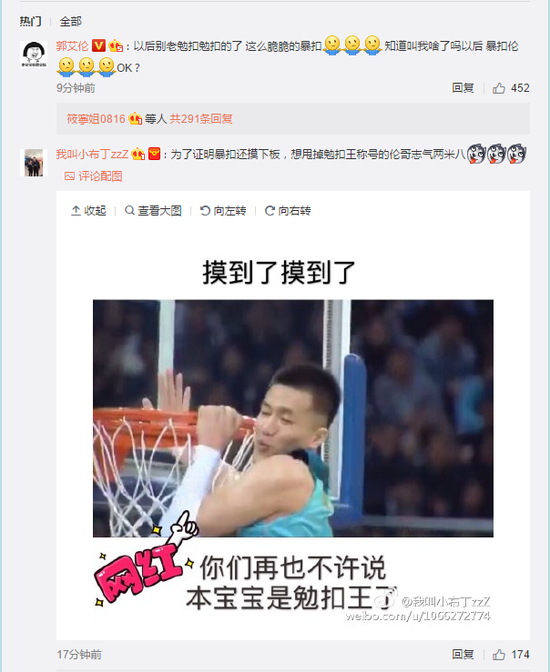550x672 pixels.
Task: Rotate the image left with 向左转
Action: pyautogui.click(x=223, y=210)
